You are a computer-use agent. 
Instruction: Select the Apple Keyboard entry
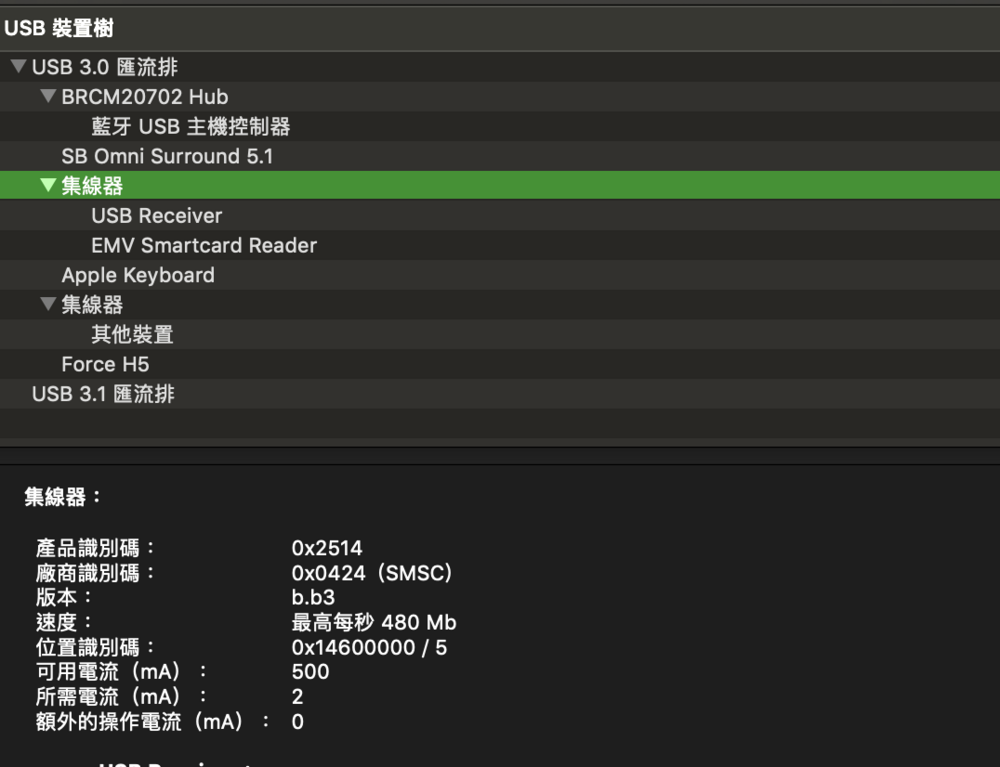click(x=138, y=275)
